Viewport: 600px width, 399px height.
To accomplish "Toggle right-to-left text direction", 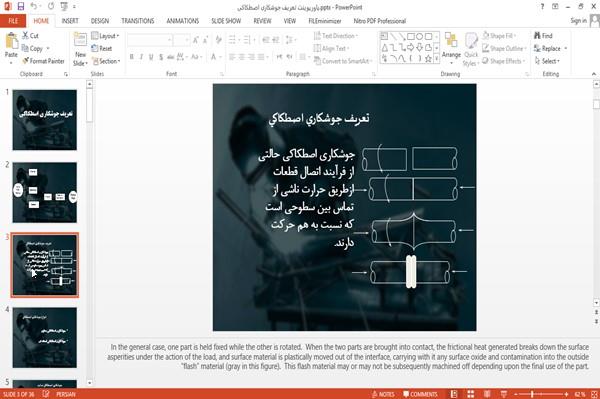I will point(289,57).
